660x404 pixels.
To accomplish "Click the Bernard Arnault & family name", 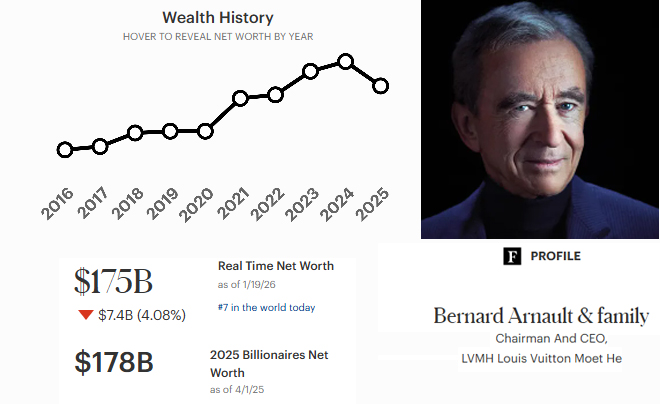I will [541, 317].
